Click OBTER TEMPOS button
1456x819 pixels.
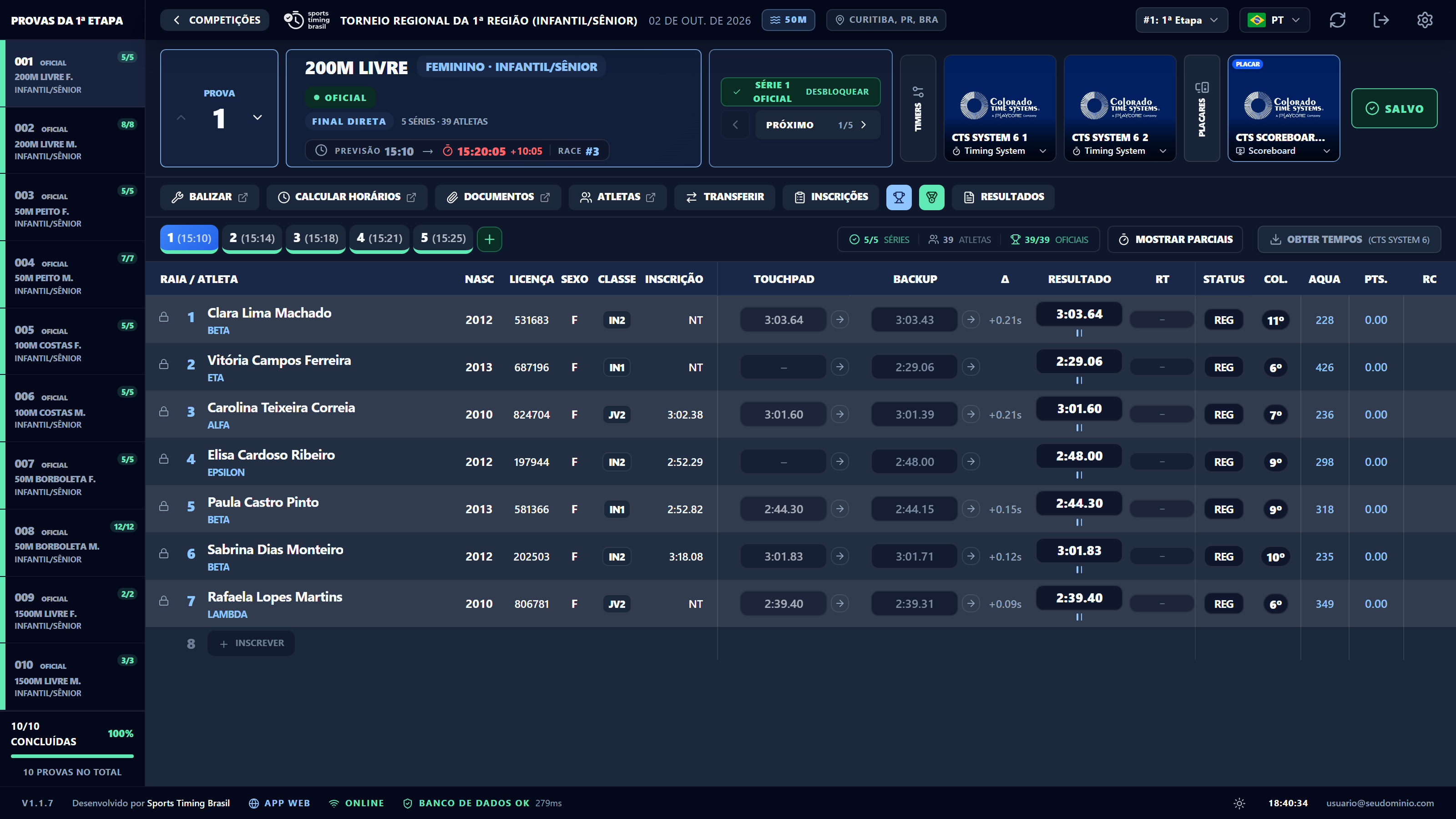[x=1349, y=240]
